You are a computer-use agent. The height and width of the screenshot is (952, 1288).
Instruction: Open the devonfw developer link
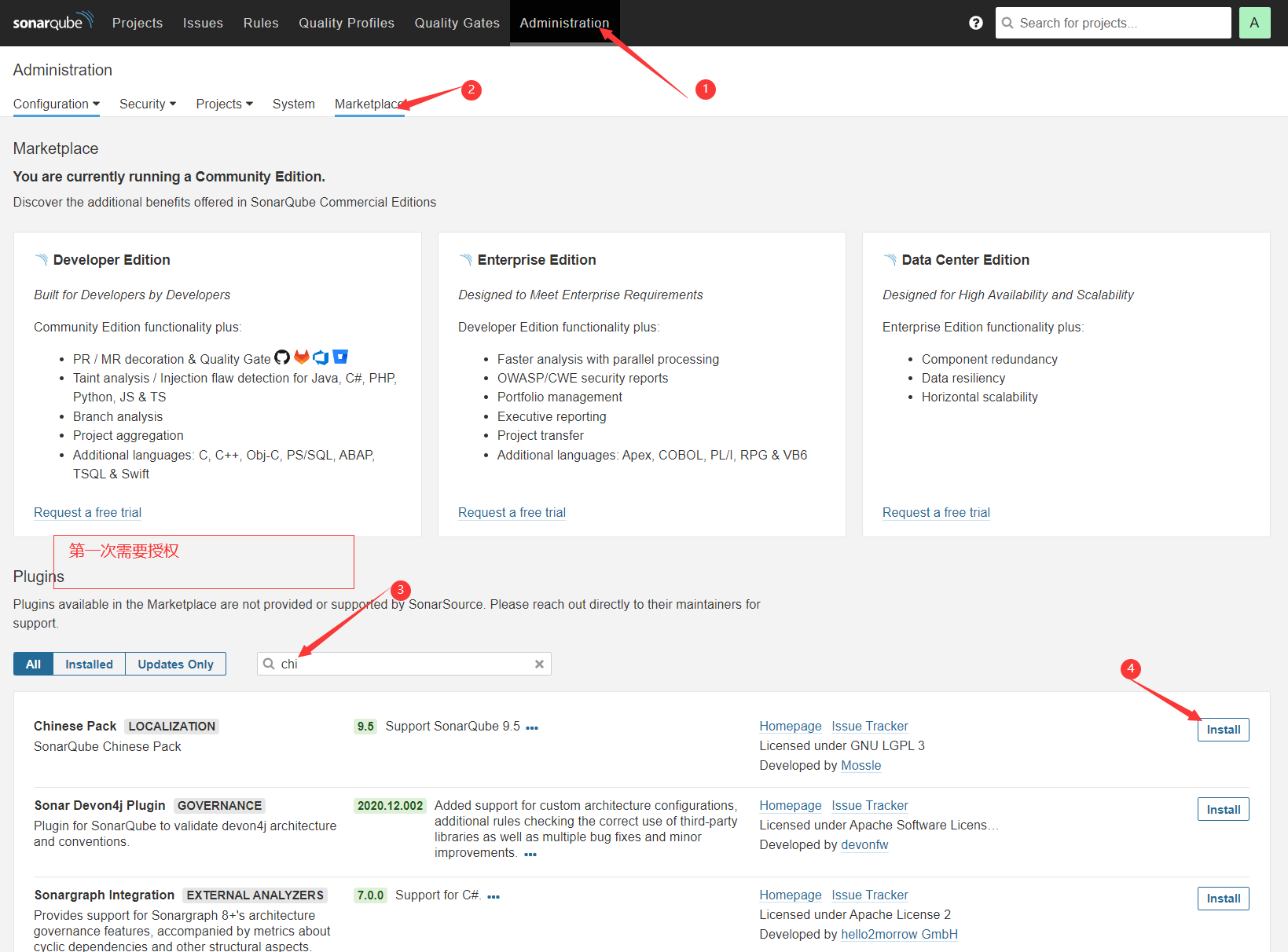click(x=864, y=844)
